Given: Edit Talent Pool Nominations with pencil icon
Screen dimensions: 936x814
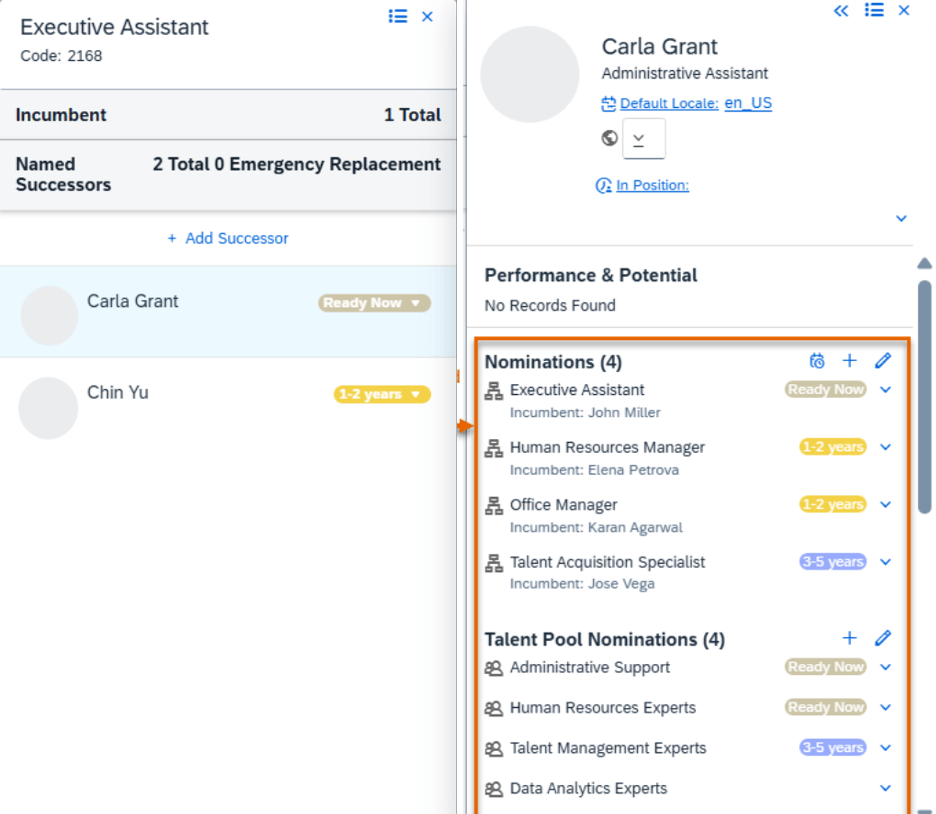Looking at the screenshot, I should (882, 638).
